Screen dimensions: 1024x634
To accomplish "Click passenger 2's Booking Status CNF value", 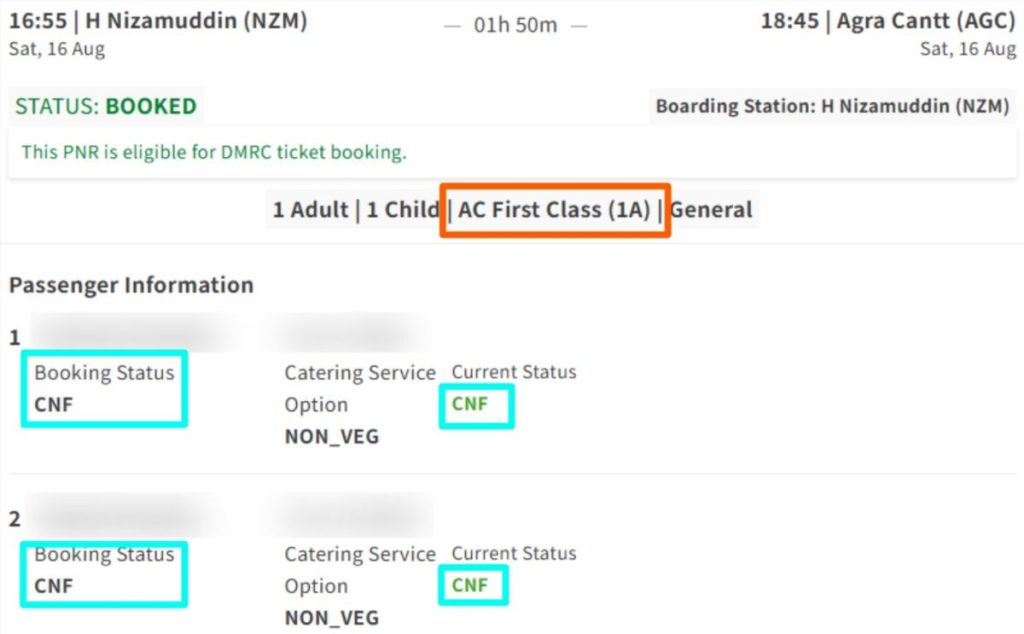I will click(54, 586).
